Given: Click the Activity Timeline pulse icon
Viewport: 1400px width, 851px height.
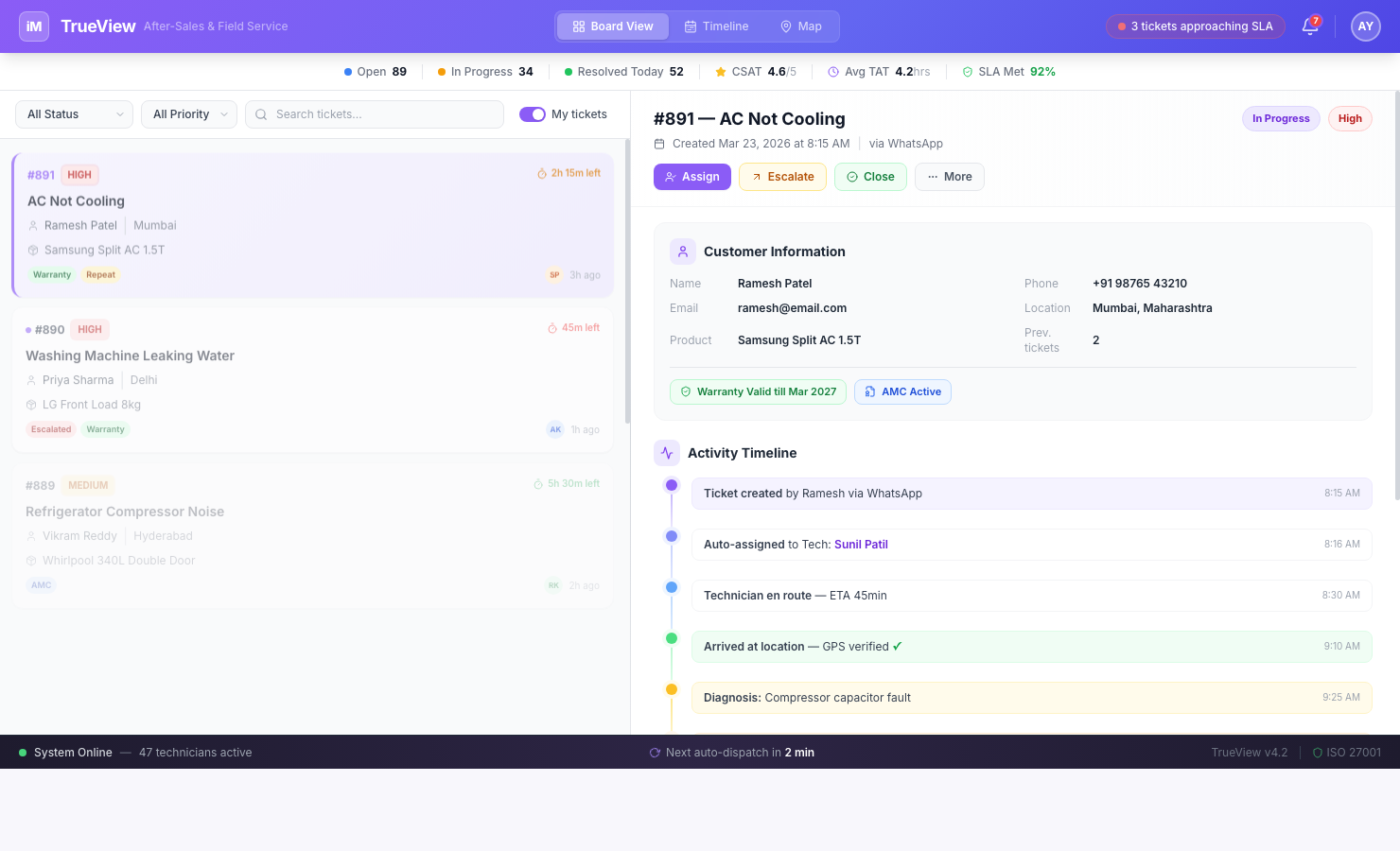Looking at the screenshot, I should (667, 453).
